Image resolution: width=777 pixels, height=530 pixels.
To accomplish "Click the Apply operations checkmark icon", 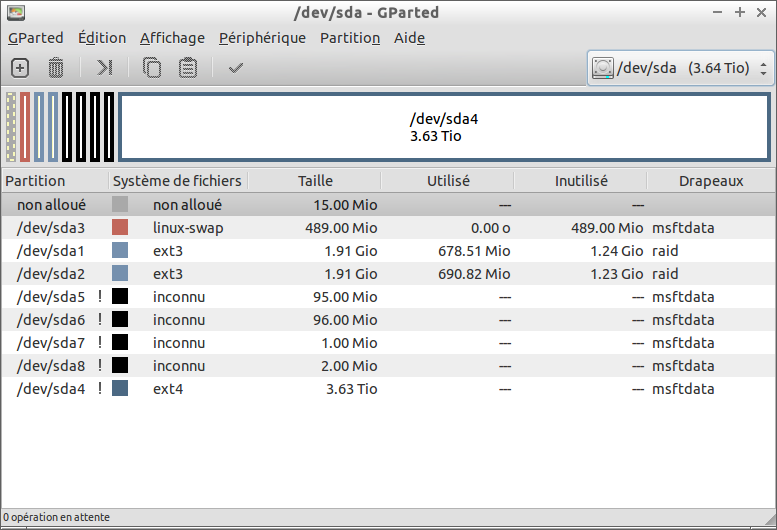I will (x=236, y=68).
